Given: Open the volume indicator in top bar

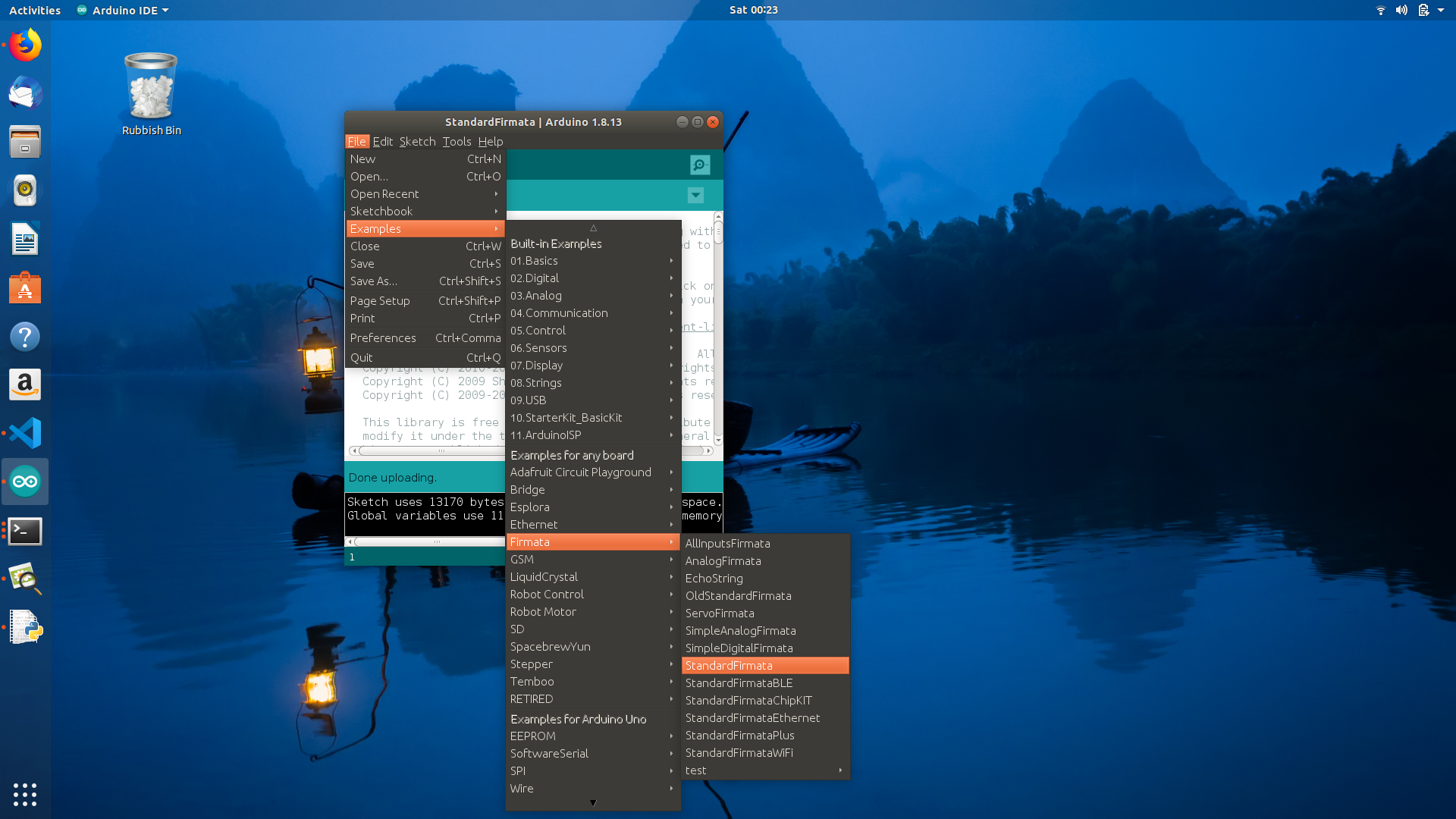Looking at the screenshot, I should pos(1401,10).
